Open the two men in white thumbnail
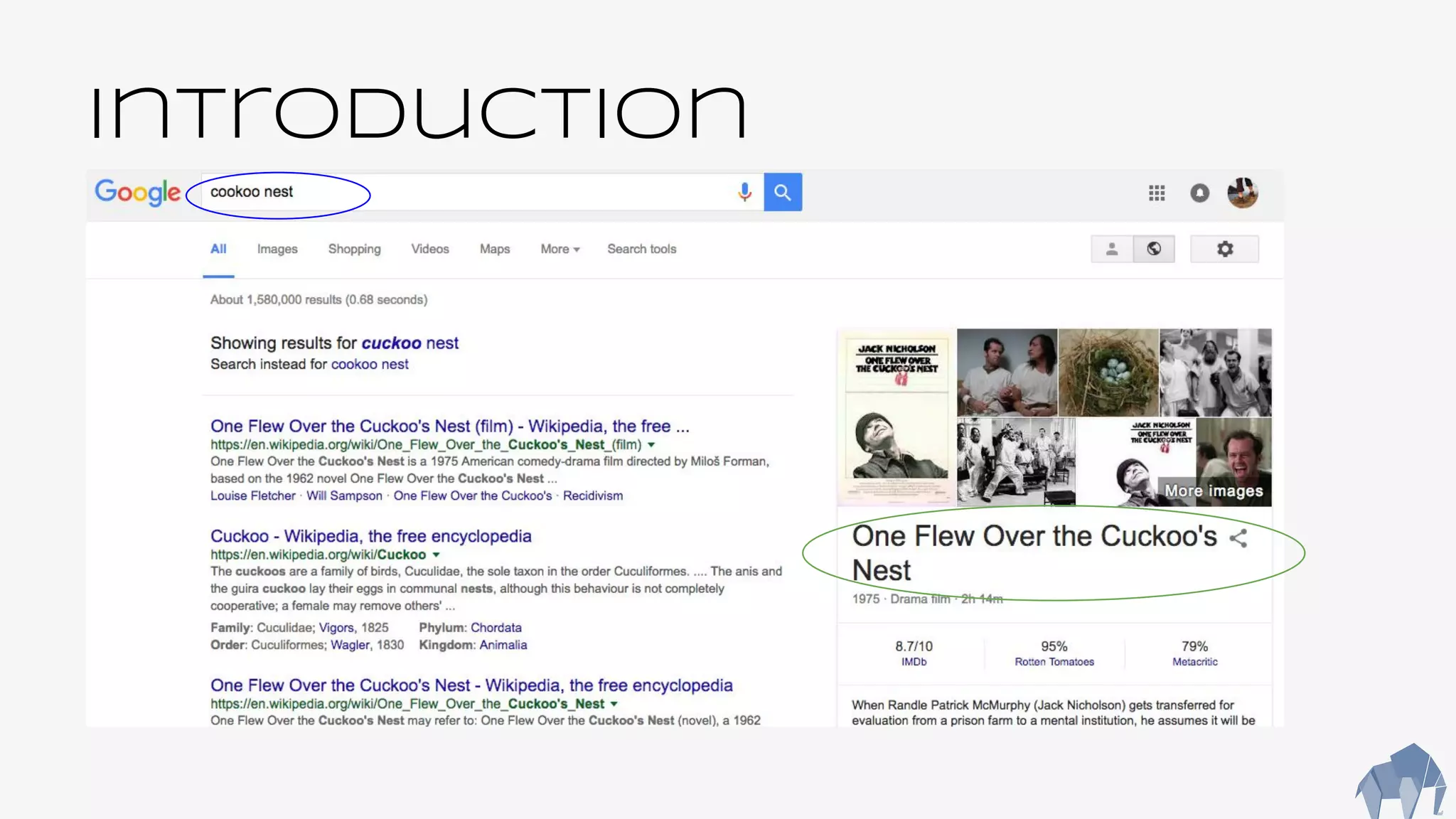The width and height of the screenshot is (1456, 819). pos(1007,373)
